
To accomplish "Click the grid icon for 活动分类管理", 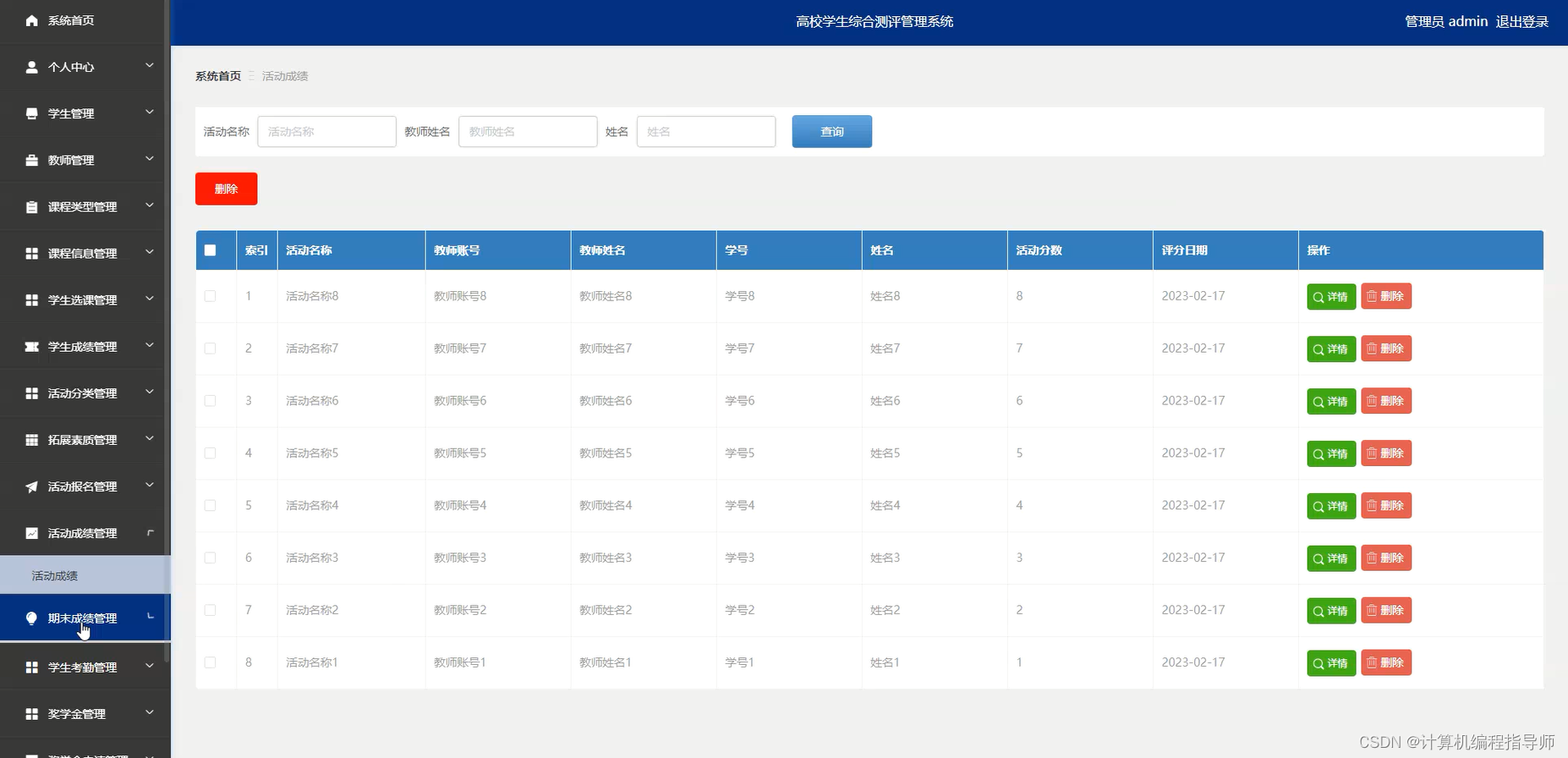I will [x=31, y=393].
